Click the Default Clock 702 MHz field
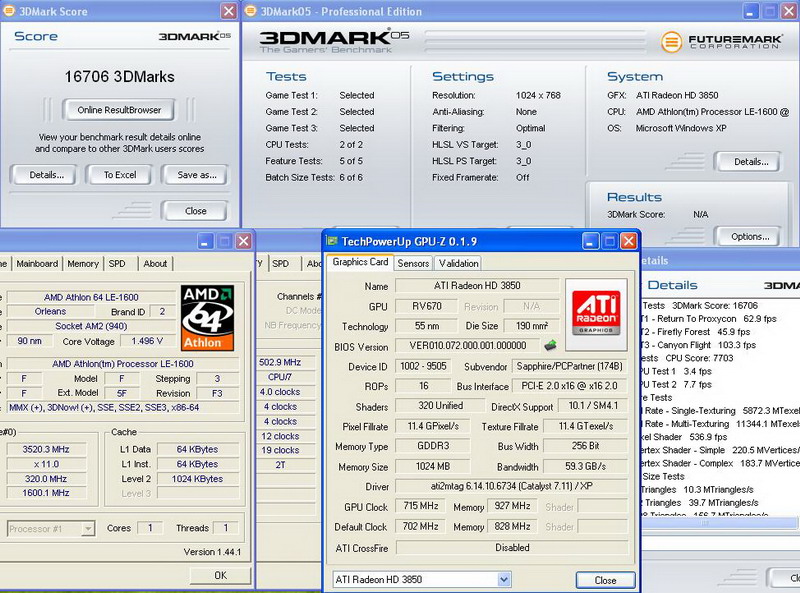This screenshot has height=593, width=800. [420, 526]
